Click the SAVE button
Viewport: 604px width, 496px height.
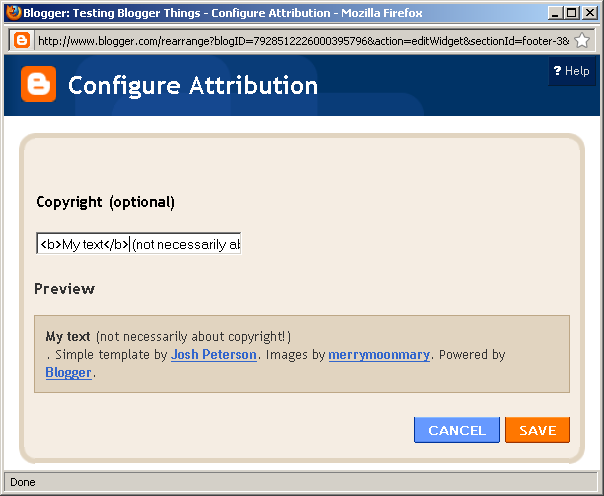537,430
